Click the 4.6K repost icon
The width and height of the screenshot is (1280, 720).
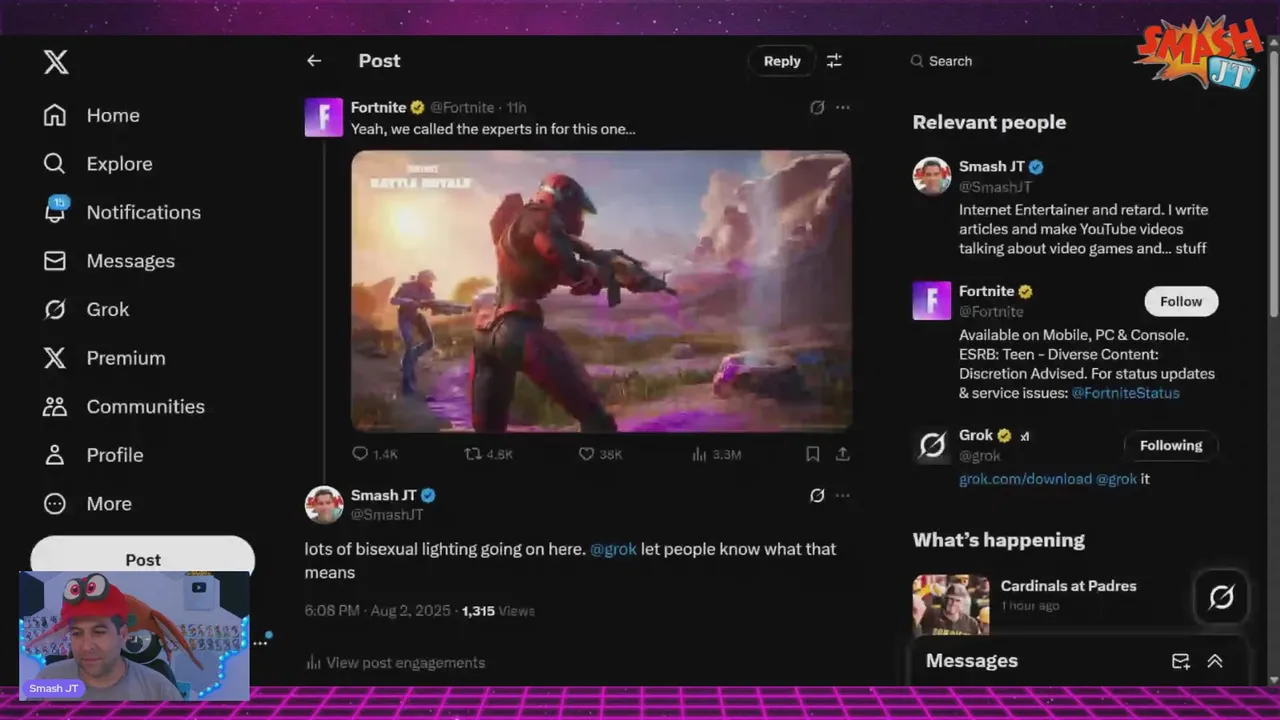(473, 454)
